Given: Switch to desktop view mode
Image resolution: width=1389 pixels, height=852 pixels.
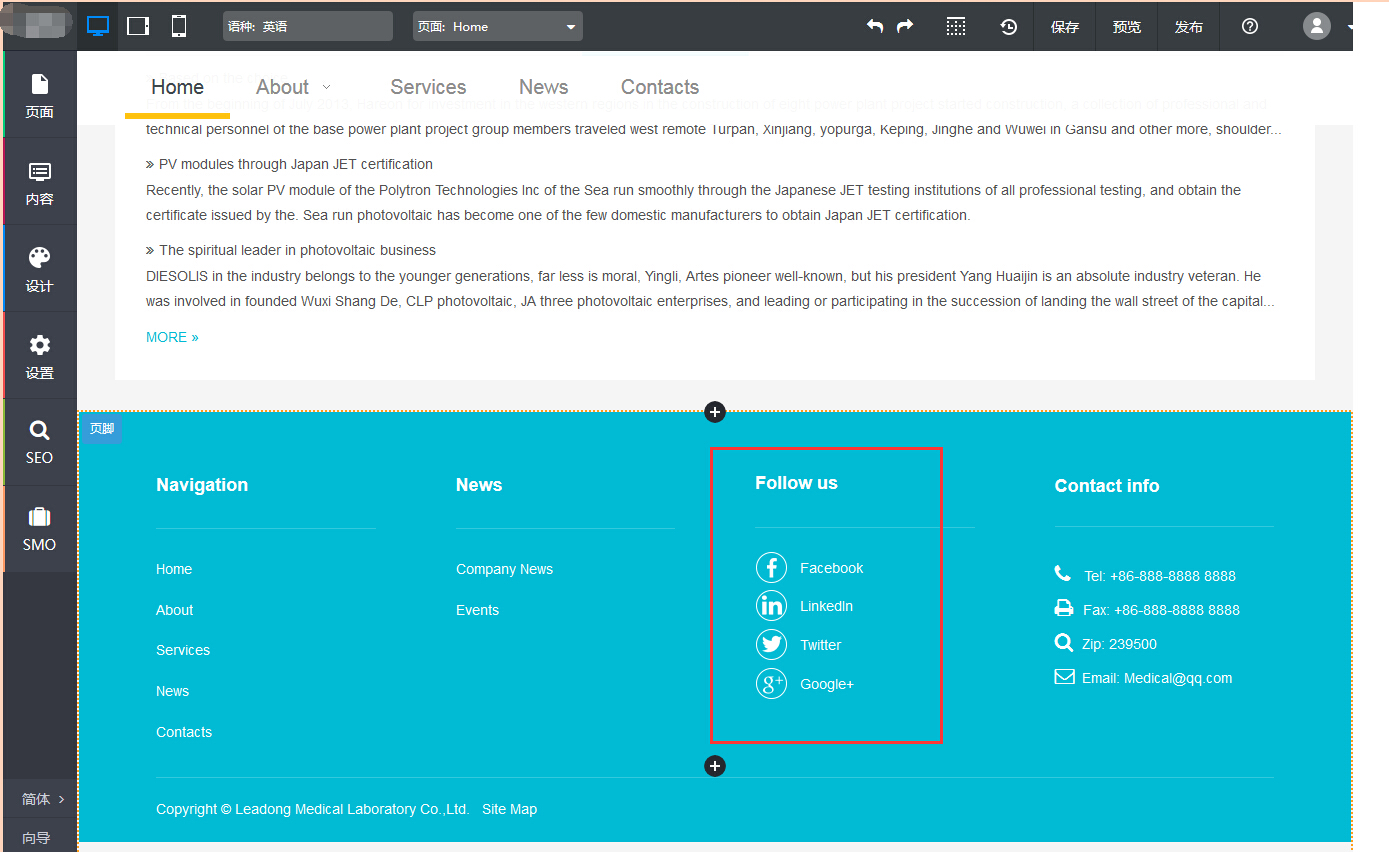Looking at the screenshot, I should (x=98, y=26).
